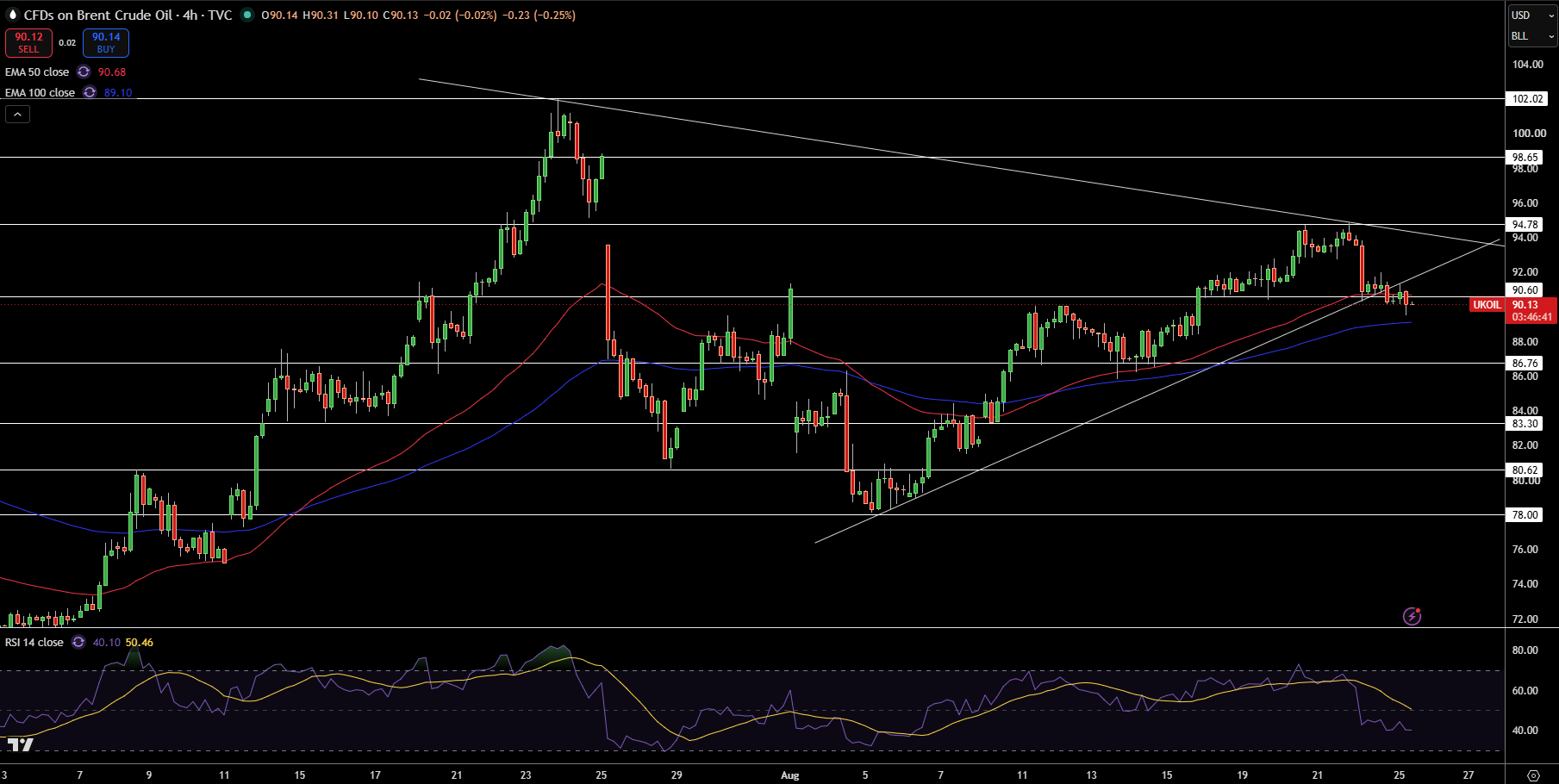Click the EMA 50 refresh icon

pyautogui.click(x=84, y=72)
